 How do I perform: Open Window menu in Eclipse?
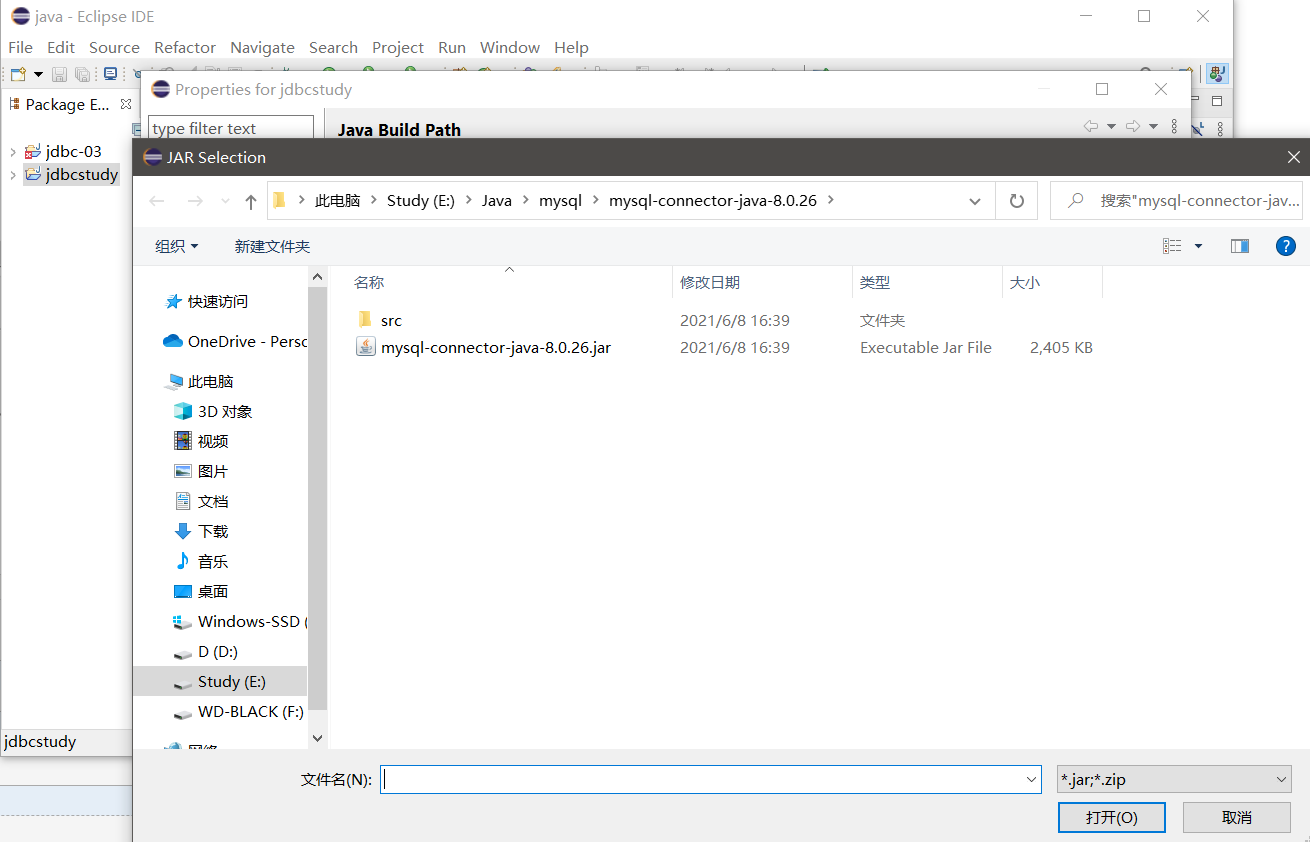coord(510,47)
